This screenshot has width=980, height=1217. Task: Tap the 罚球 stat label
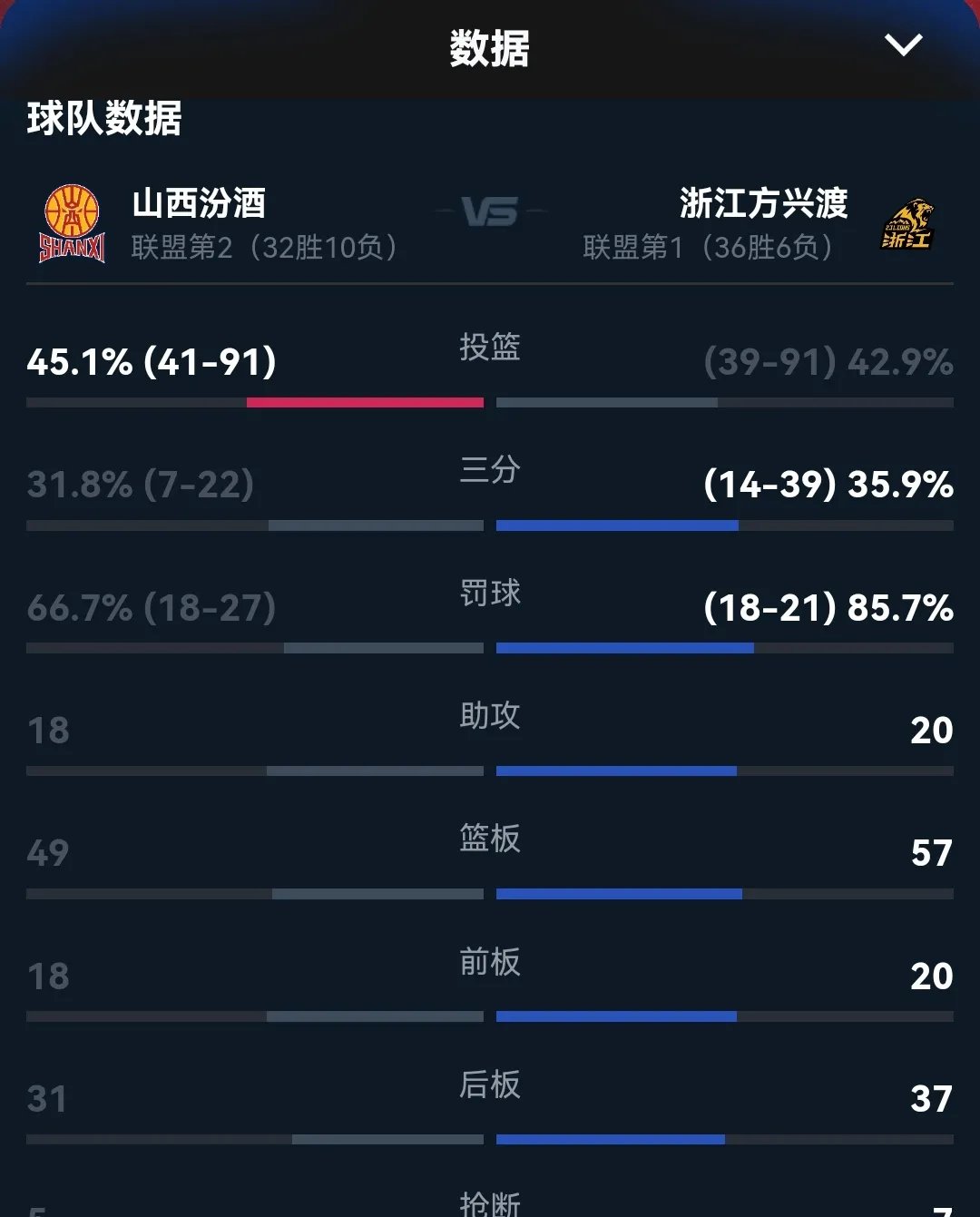[490, 593]
